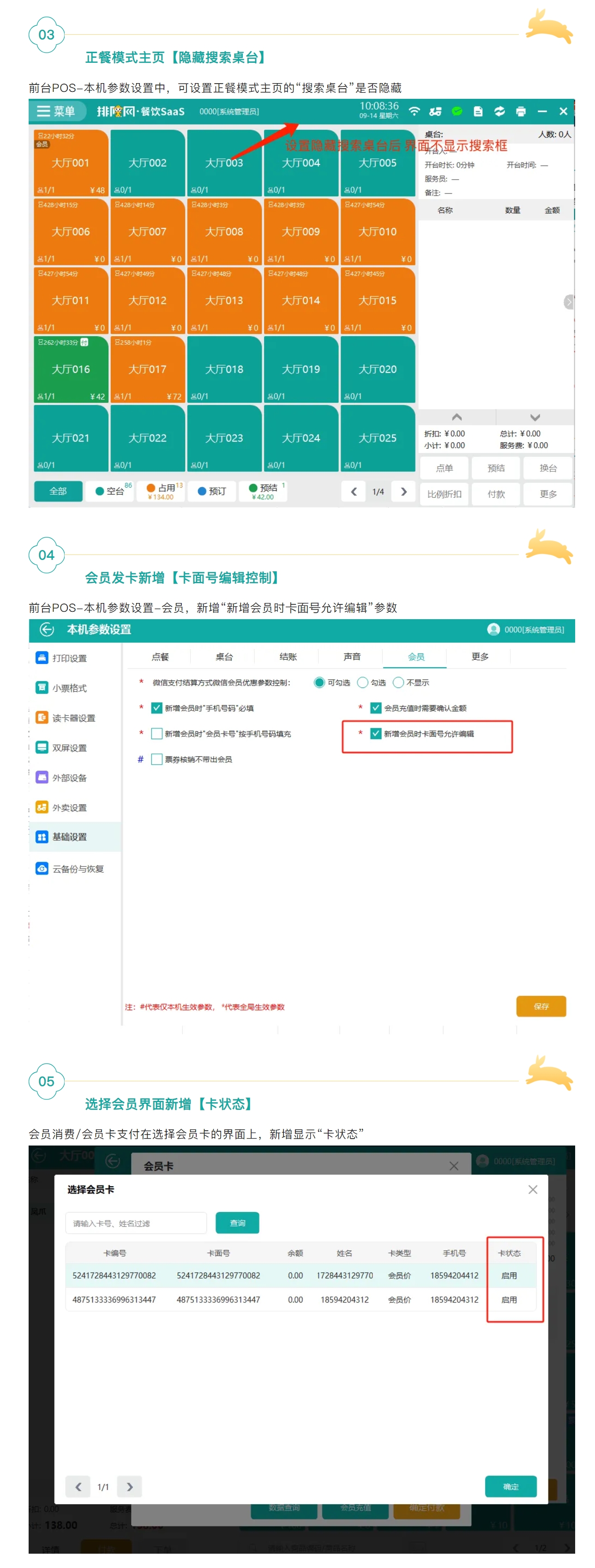Switch to the 桌台 settings tab
This screenshot has height=1568, width=595.
point(224,657)
